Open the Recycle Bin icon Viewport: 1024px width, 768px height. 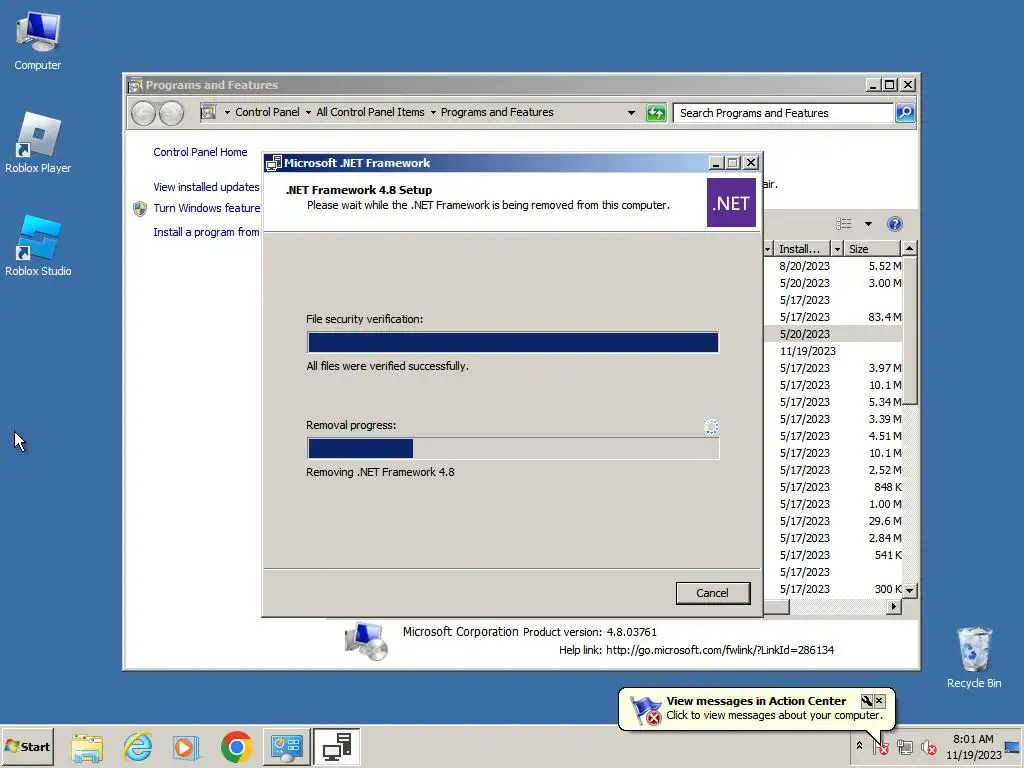click(x=974, y=657)
